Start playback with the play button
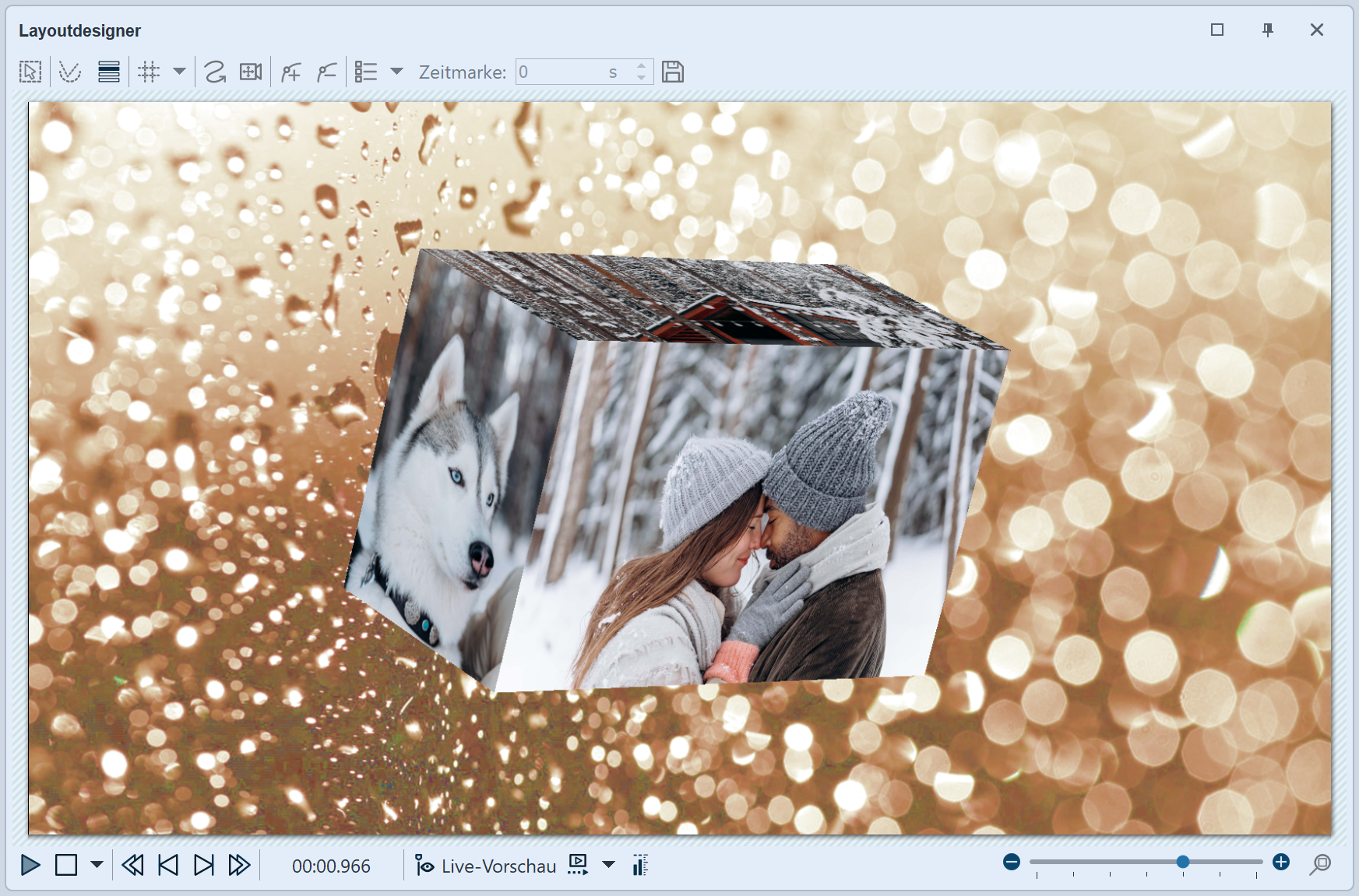The height and width of the screenshot is (896, 1359). pyautogui.click(x=30, y=864)
